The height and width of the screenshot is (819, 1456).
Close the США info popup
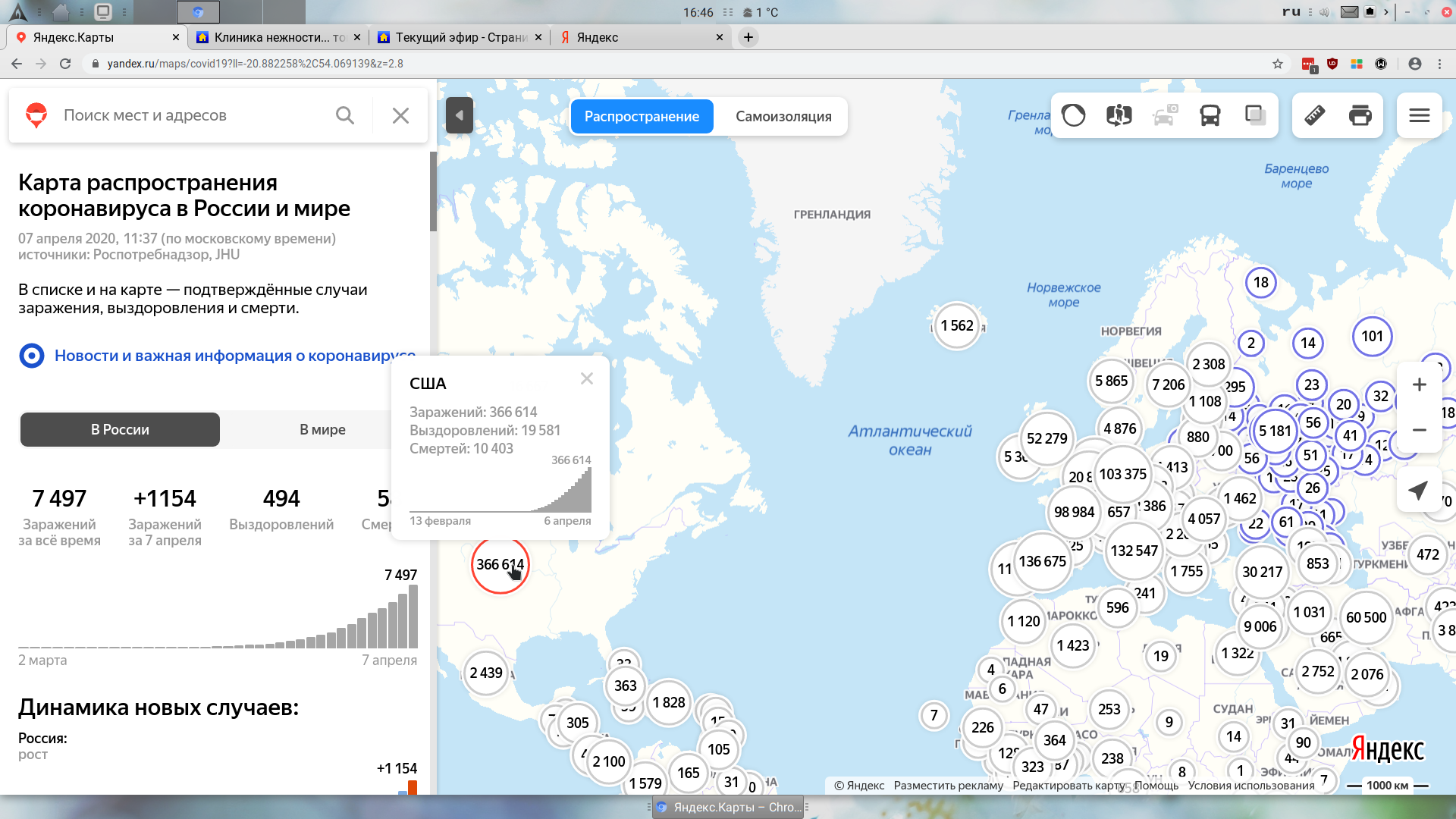click(587, 378)
